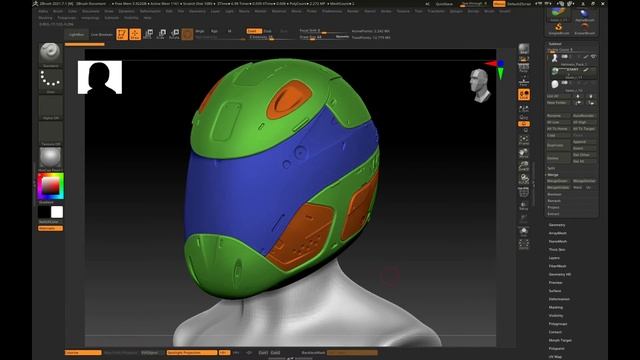Expand the FiberMesh subpalette

point(558,266)
